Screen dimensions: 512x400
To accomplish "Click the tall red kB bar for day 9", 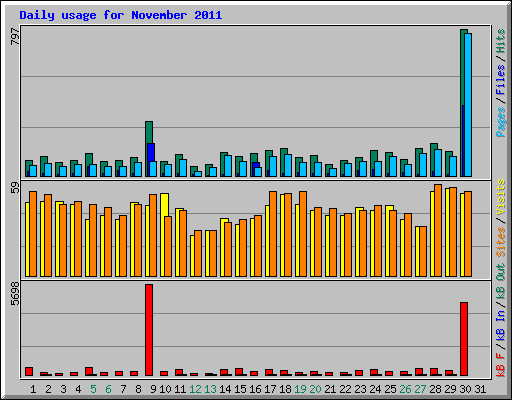I will click(149, 330).
